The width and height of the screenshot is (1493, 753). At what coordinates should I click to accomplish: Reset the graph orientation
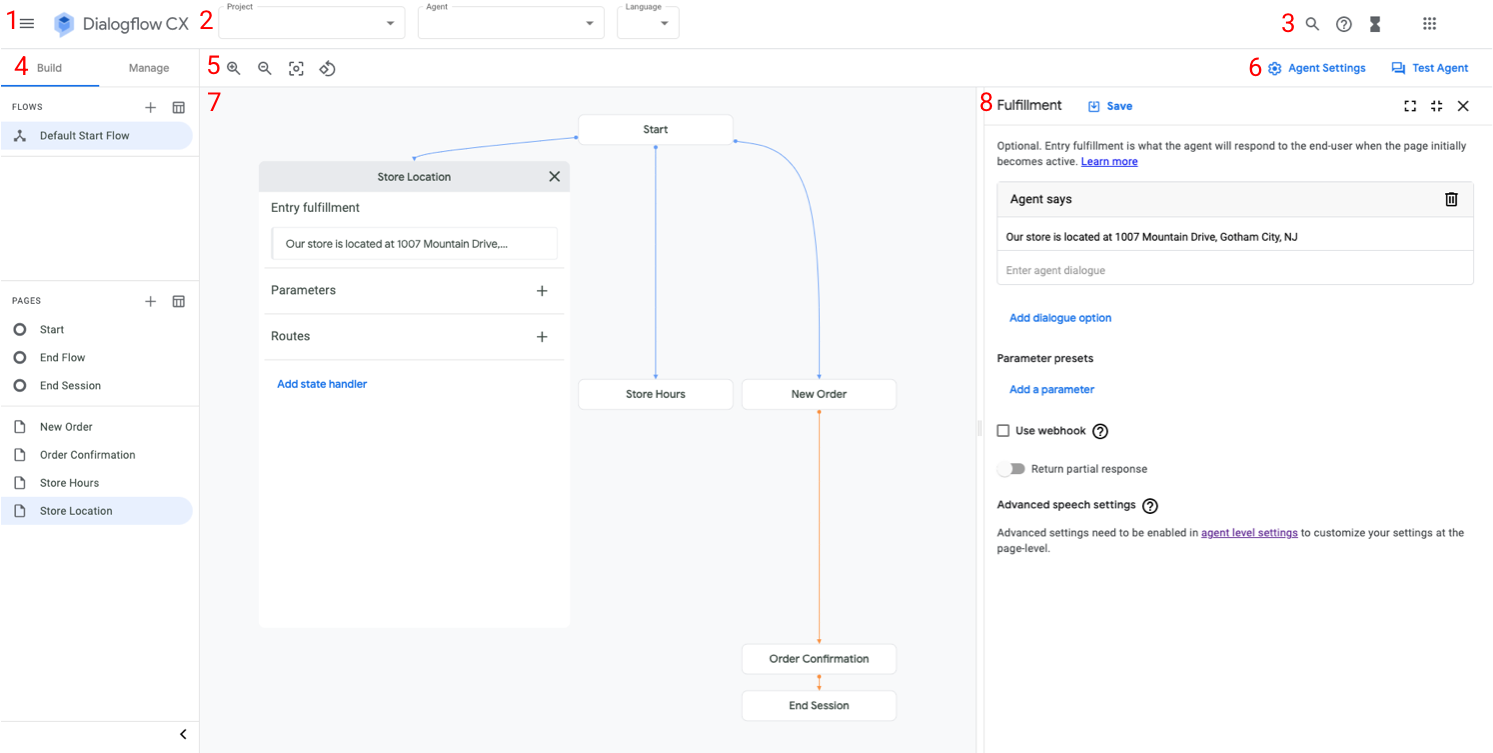point(327,68)
